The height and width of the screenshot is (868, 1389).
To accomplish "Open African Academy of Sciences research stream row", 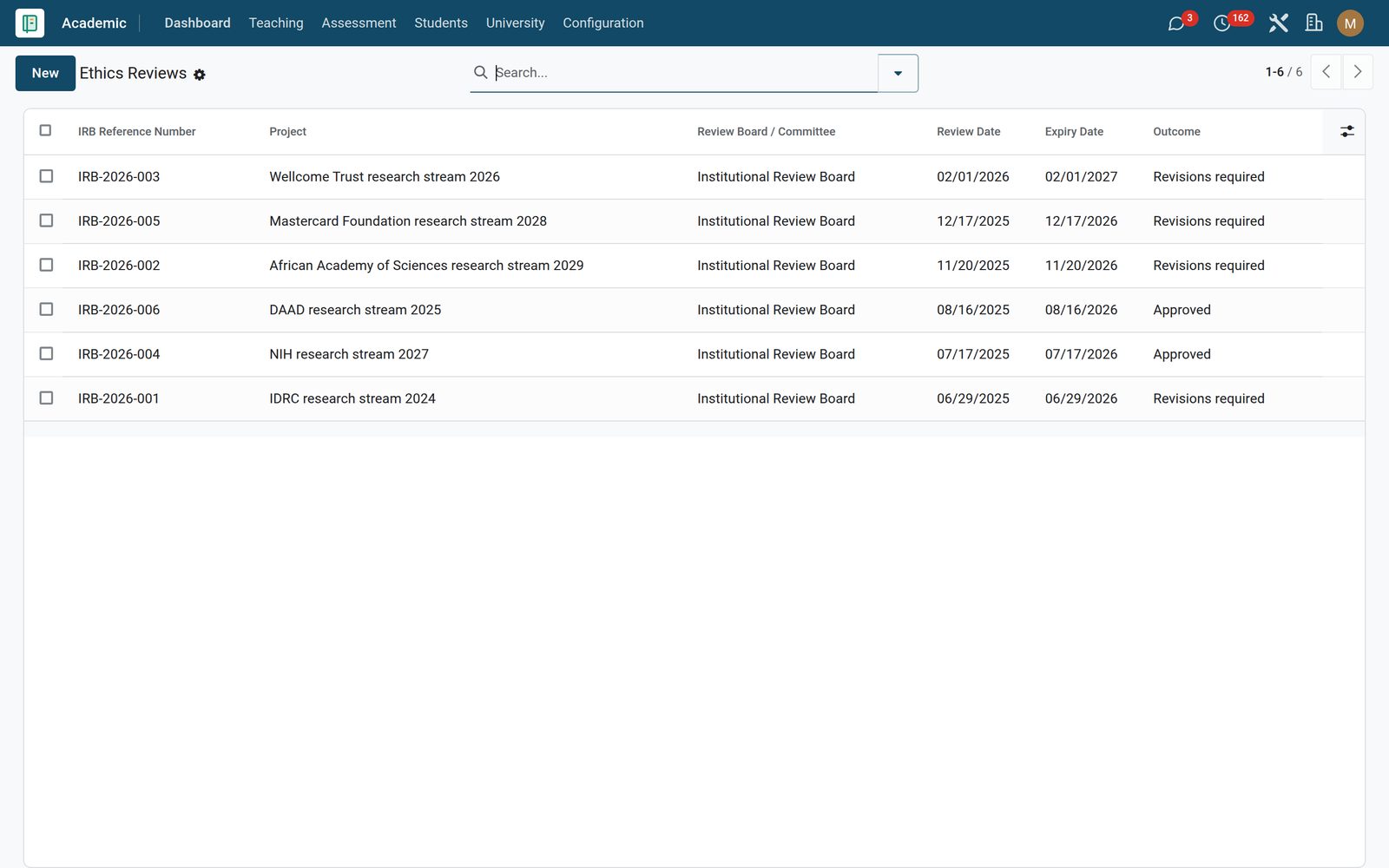I will pyautogui.click(x=694, y=266).
